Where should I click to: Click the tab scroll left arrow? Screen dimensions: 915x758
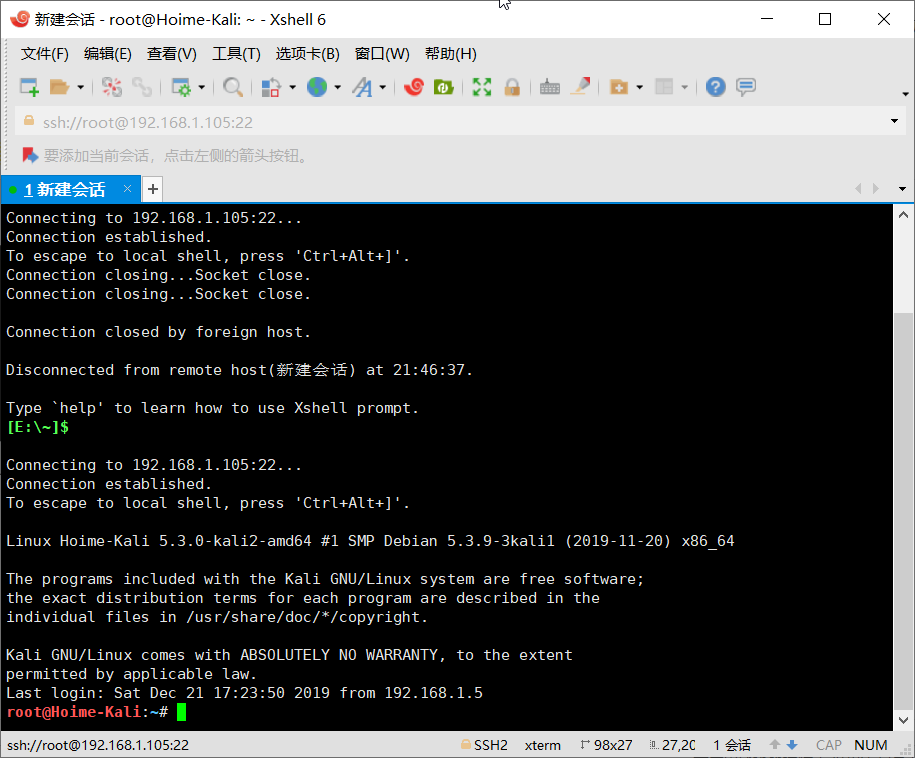pos(858,188)
